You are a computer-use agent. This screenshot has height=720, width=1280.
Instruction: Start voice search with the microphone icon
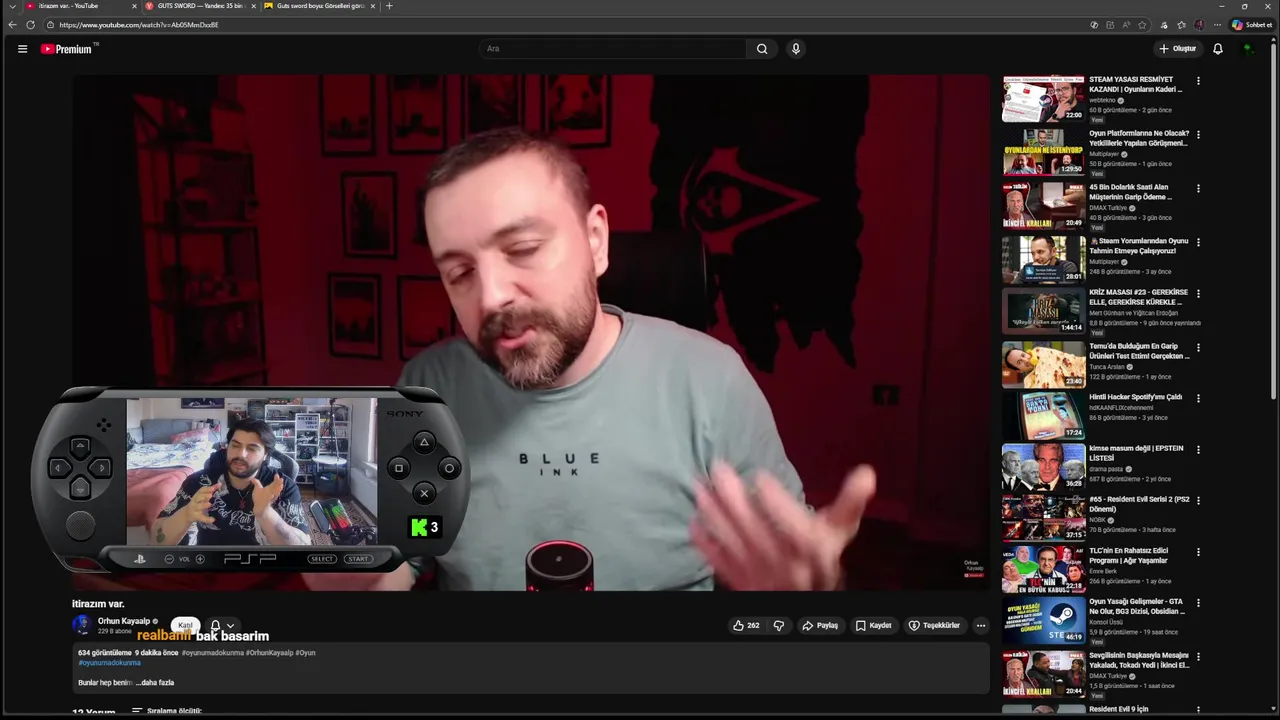[x=796, y=48]
